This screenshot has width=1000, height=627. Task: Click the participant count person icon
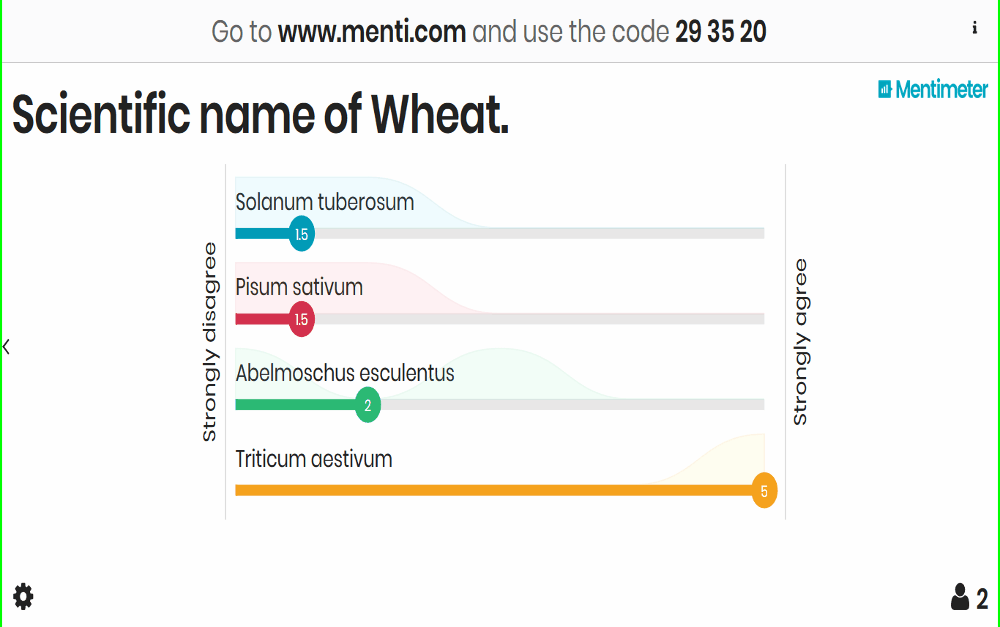pyautogui.click(x=960, y=597)
